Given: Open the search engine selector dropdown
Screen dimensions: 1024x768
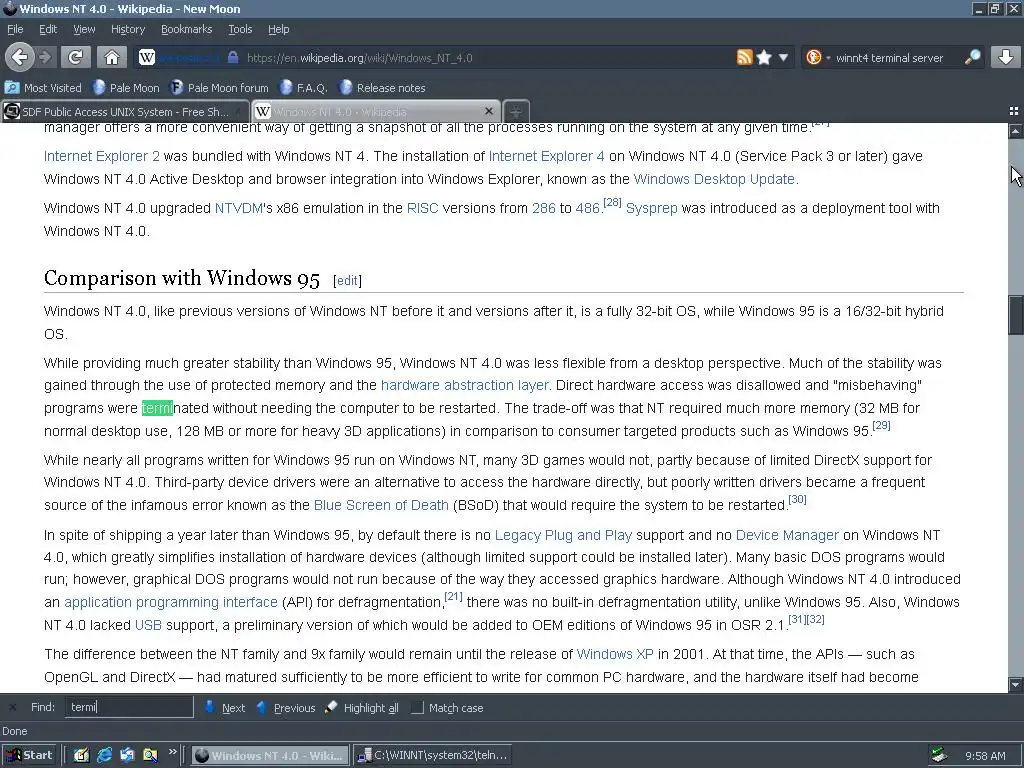Looking at the screenshot, I should (x=817, y=57).
